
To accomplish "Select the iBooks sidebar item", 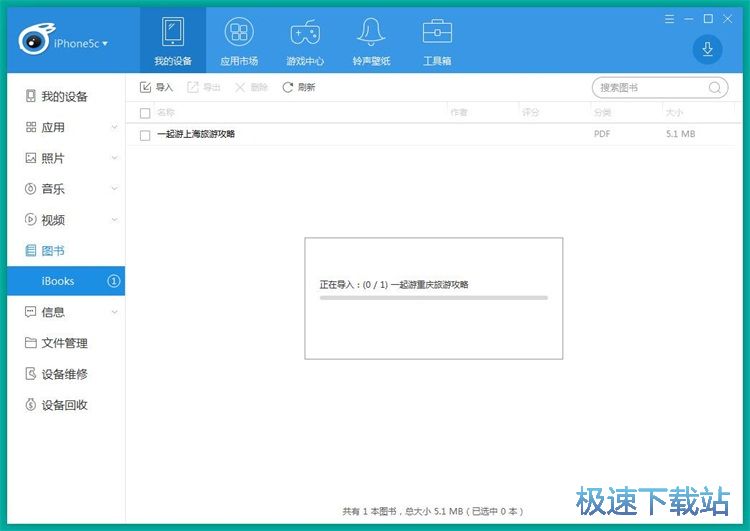I will [x=66, y=281].
